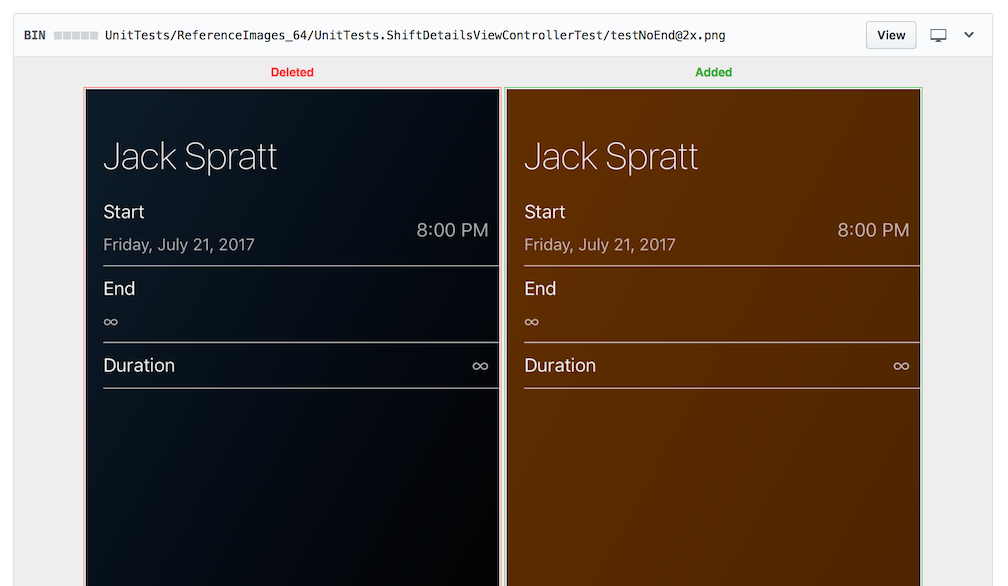This screenshot has height=586, width=1008.
Task: Click the testNoEnd@2x.png file path
Action: point(415,35)
